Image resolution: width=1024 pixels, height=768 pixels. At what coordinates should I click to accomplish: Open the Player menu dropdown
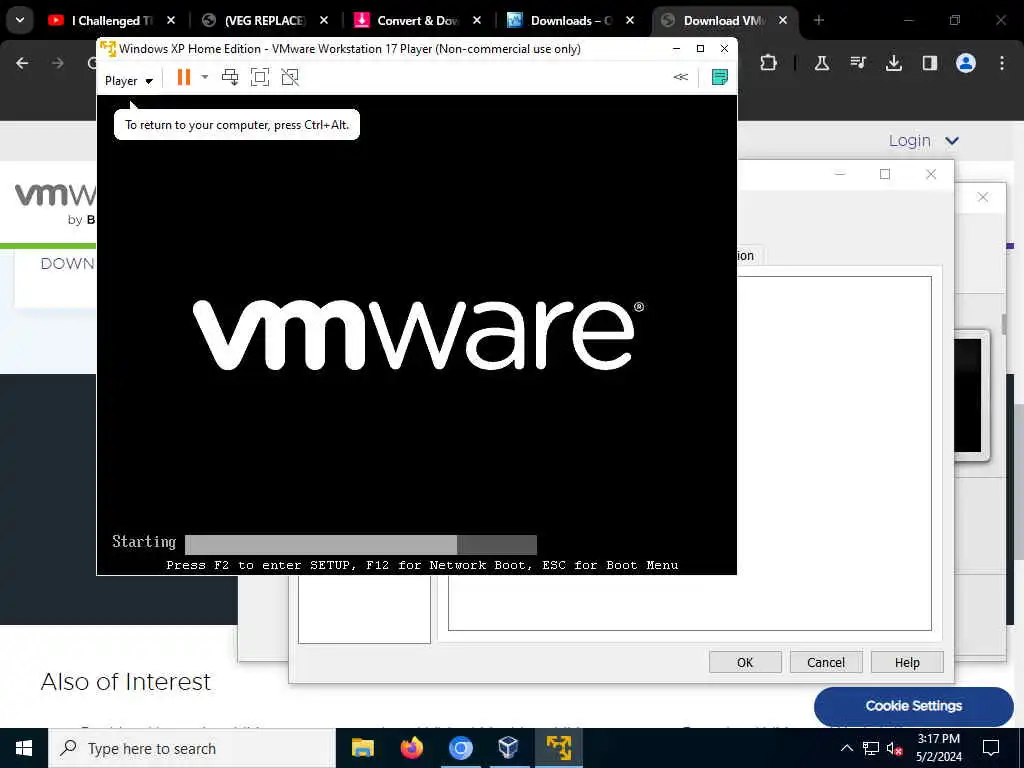click(x=129, y=81)
